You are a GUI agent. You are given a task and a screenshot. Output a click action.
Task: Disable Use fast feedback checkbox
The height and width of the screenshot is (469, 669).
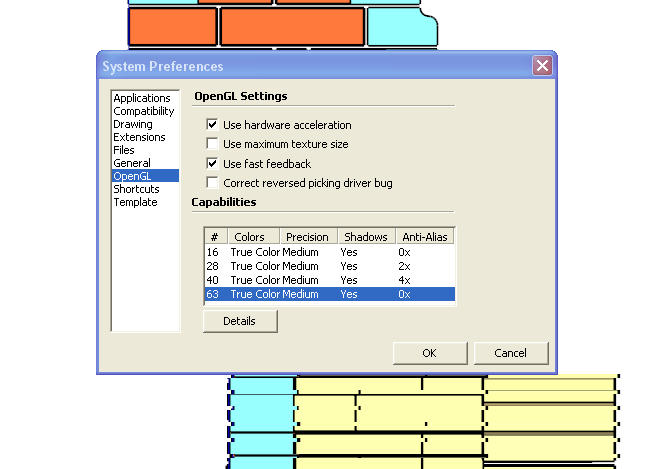[x=212, y=163]
